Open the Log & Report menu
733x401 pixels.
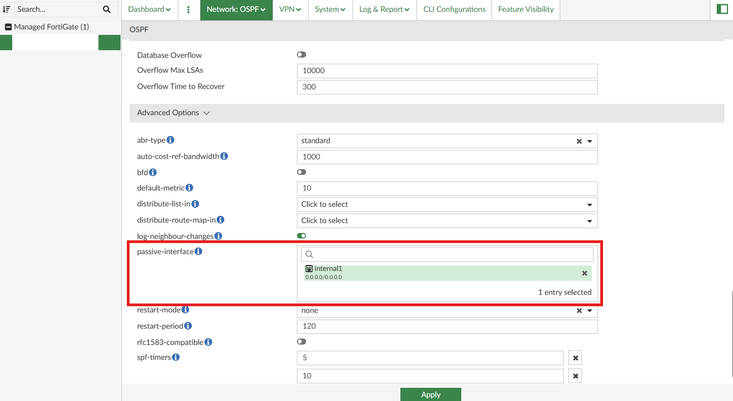384,9
